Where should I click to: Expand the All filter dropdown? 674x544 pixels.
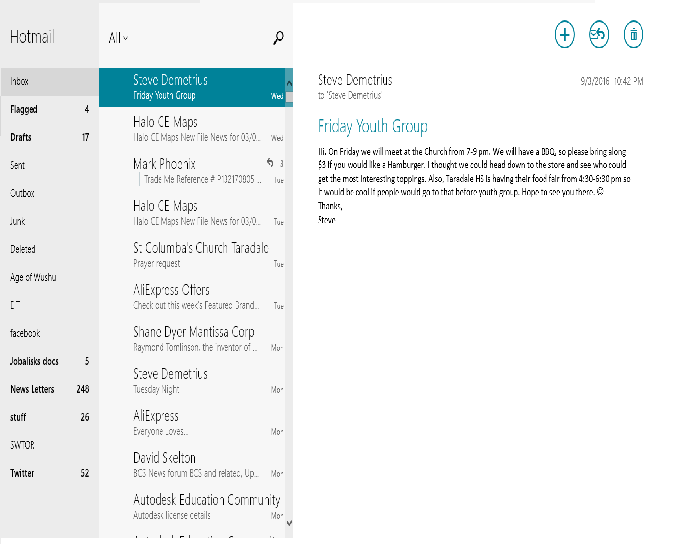[x=118, y=38]
